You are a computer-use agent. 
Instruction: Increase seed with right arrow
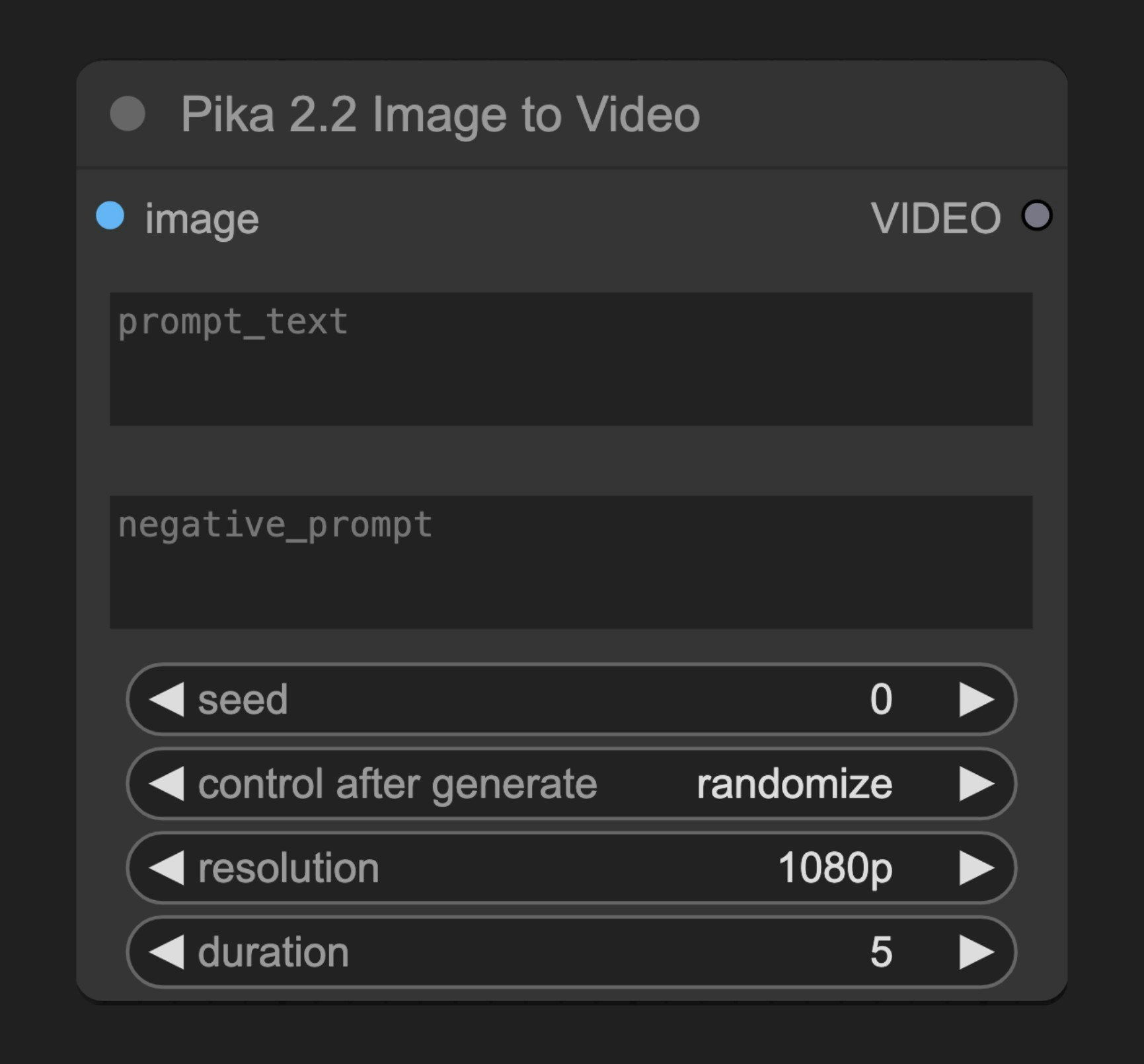[976, 699]
